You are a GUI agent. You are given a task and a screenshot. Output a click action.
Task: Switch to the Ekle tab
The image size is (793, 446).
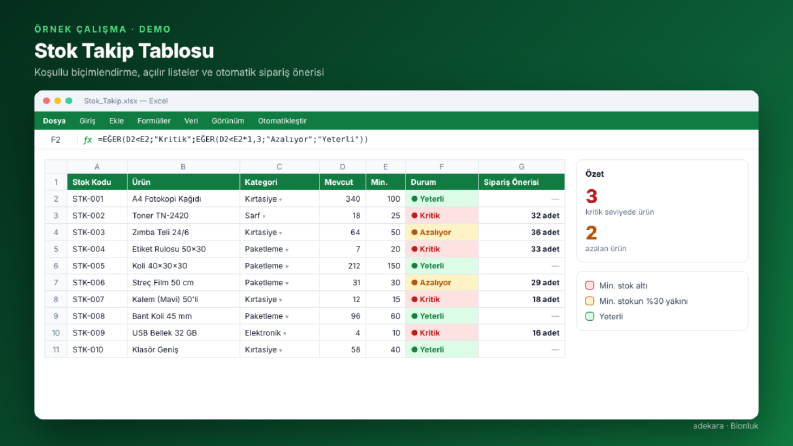point(116,121)
